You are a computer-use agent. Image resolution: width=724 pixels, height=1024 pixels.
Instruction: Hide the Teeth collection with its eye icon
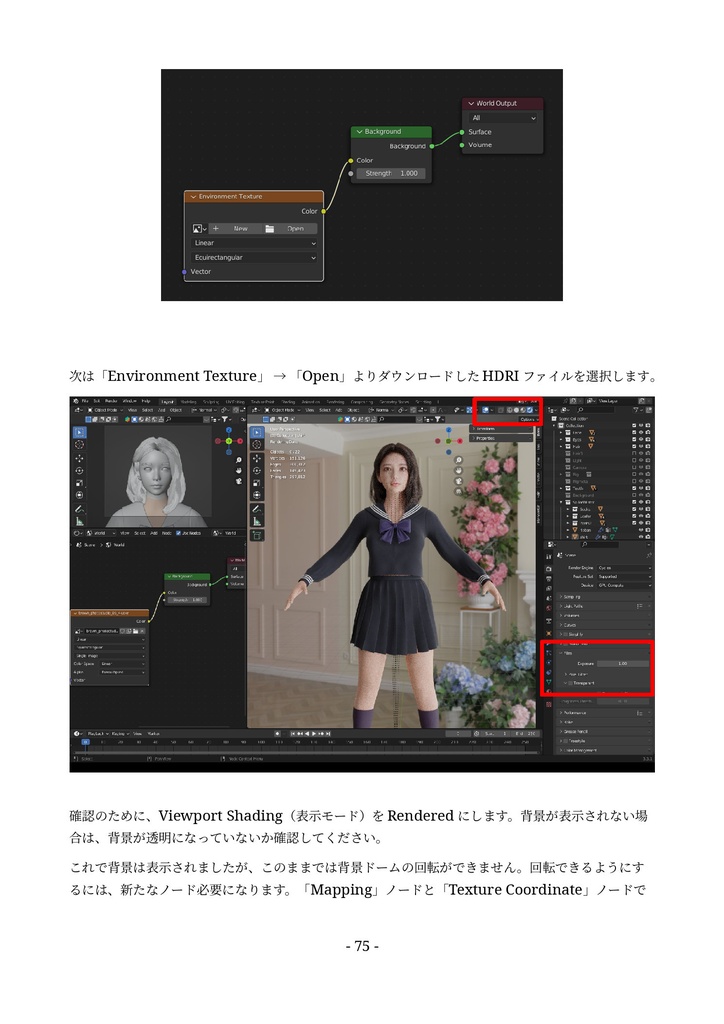[640, 488]
